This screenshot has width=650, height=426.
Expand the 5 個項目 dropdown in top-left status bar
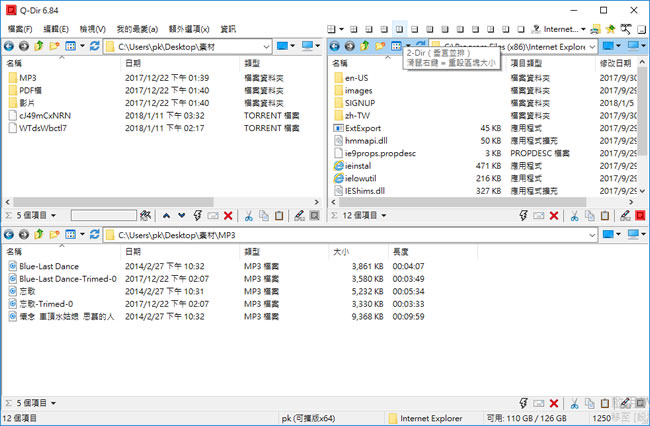tap(53, 215)
